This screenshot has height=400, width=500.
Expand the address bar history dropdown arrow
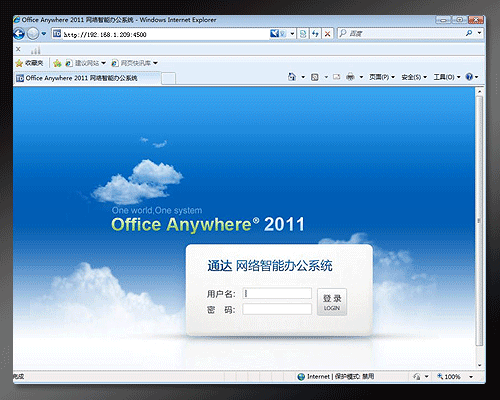[x=292, y=34]
